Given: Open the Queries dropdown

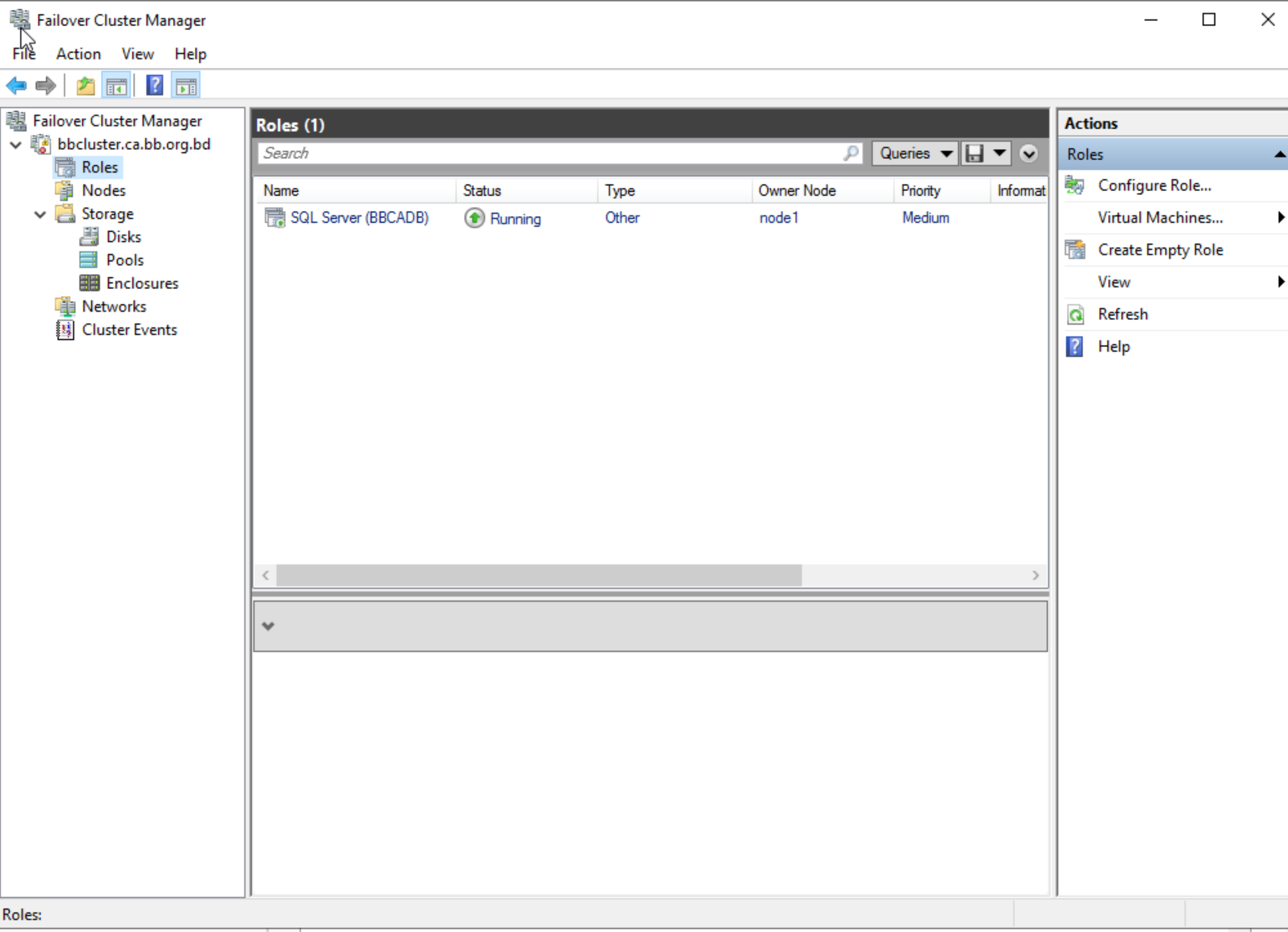Looking at the screenshot, I should (914, 153).
